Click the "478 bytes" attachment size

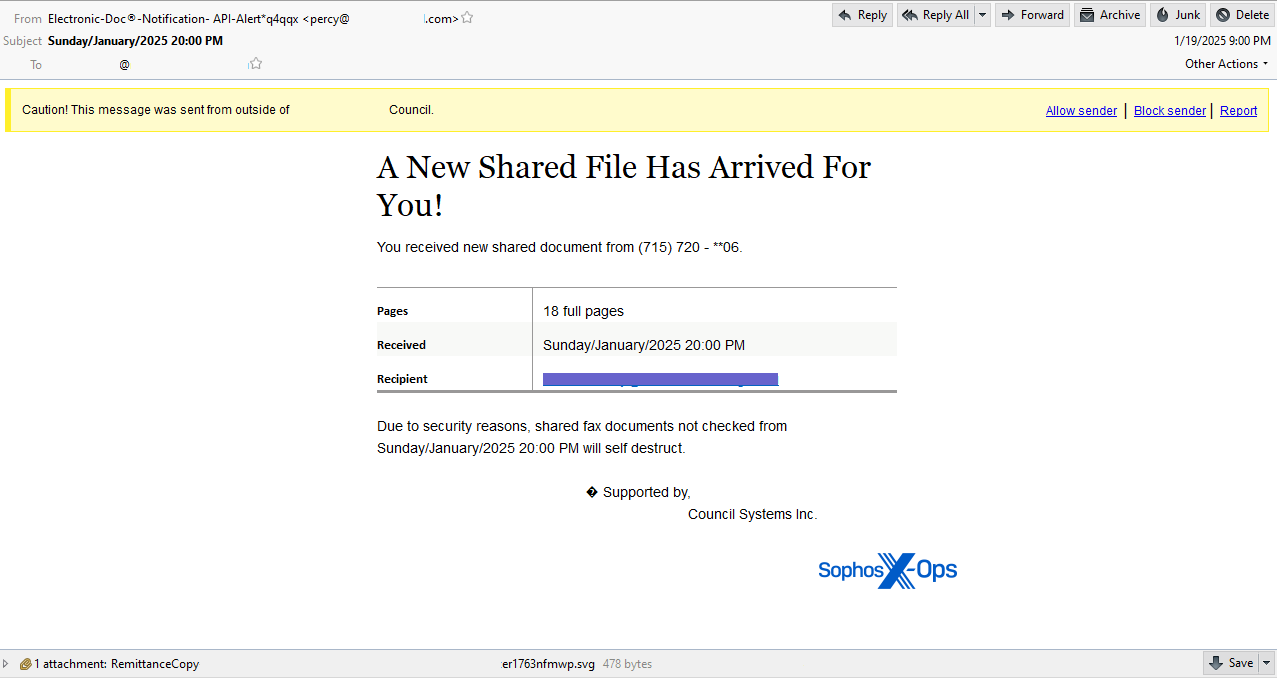tap(627, 663)
